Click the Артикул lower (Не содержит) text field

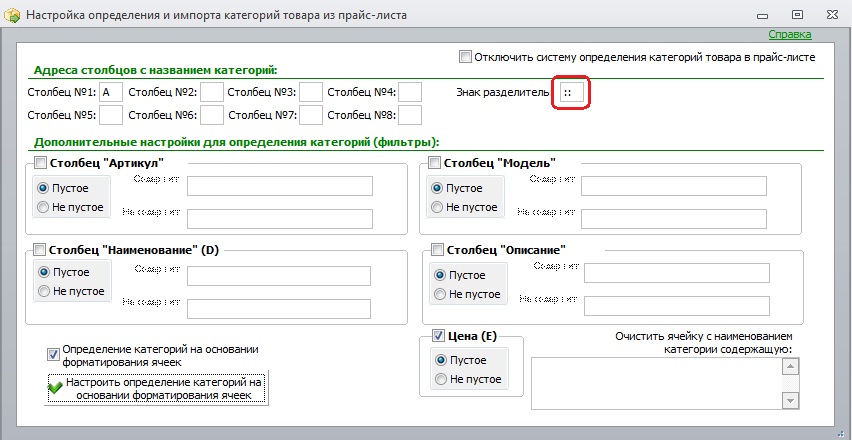point(280,219)
